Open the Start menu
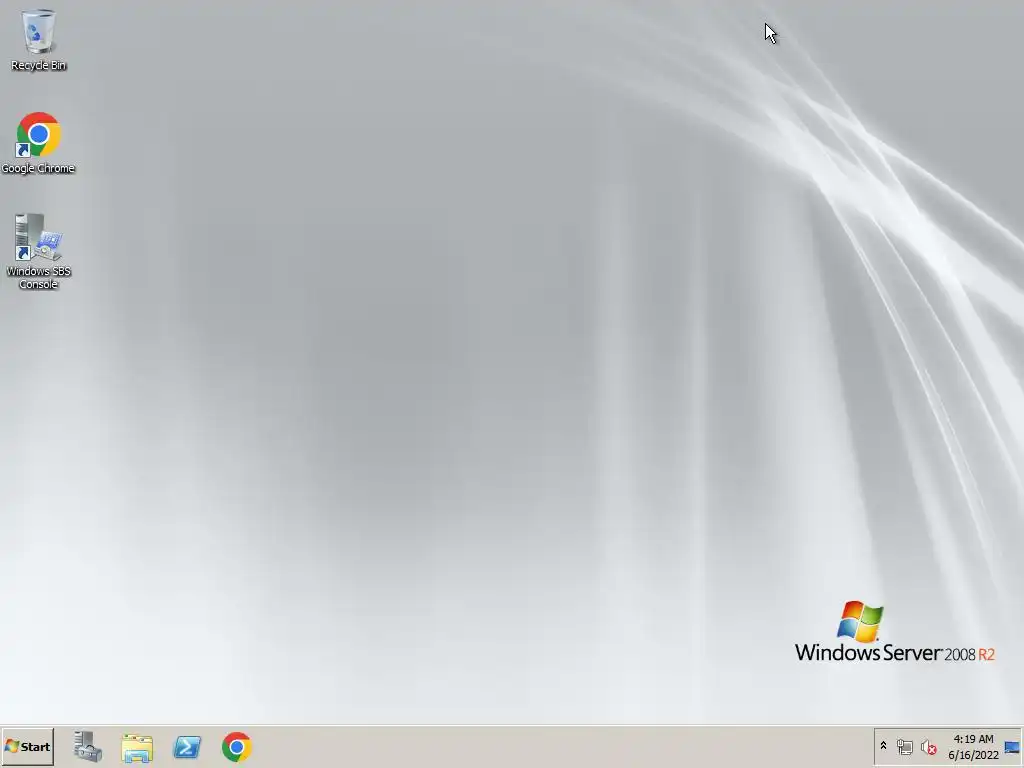 [x=27, y=746]
